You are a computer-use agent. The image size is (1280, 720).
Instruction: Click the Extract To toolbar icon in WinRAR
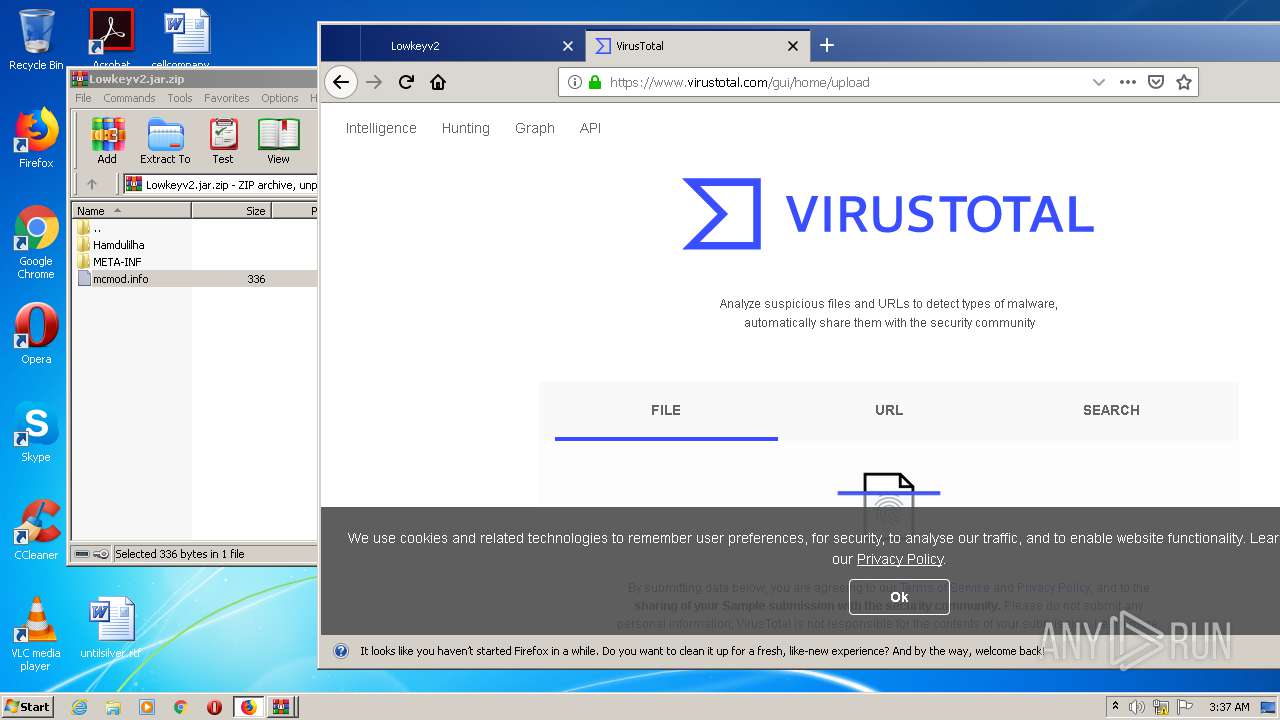[165, 141]
